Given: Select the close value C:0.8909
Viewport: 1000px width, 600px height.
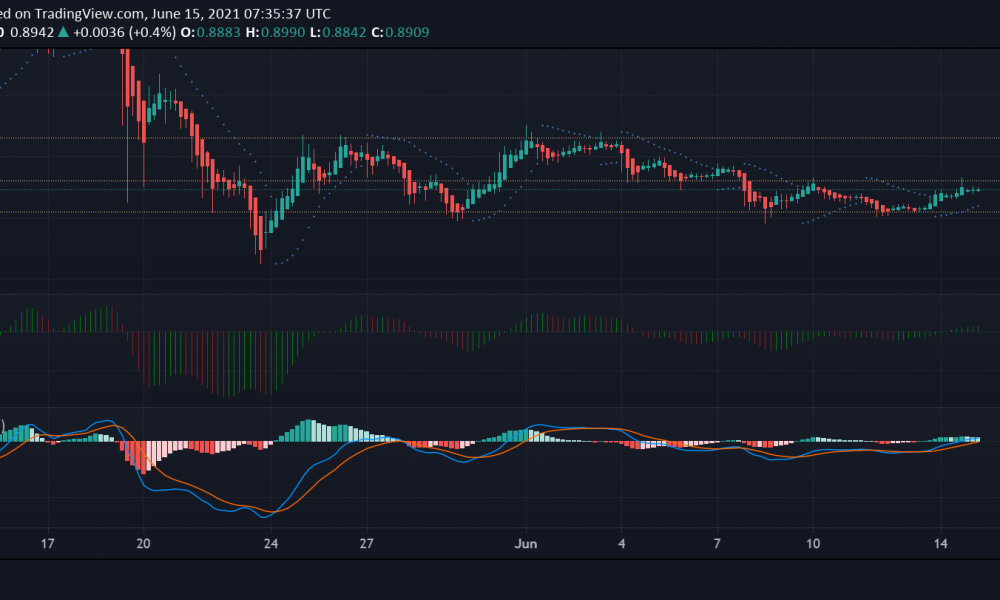Looking at the screenshot, I should (400, 32).
